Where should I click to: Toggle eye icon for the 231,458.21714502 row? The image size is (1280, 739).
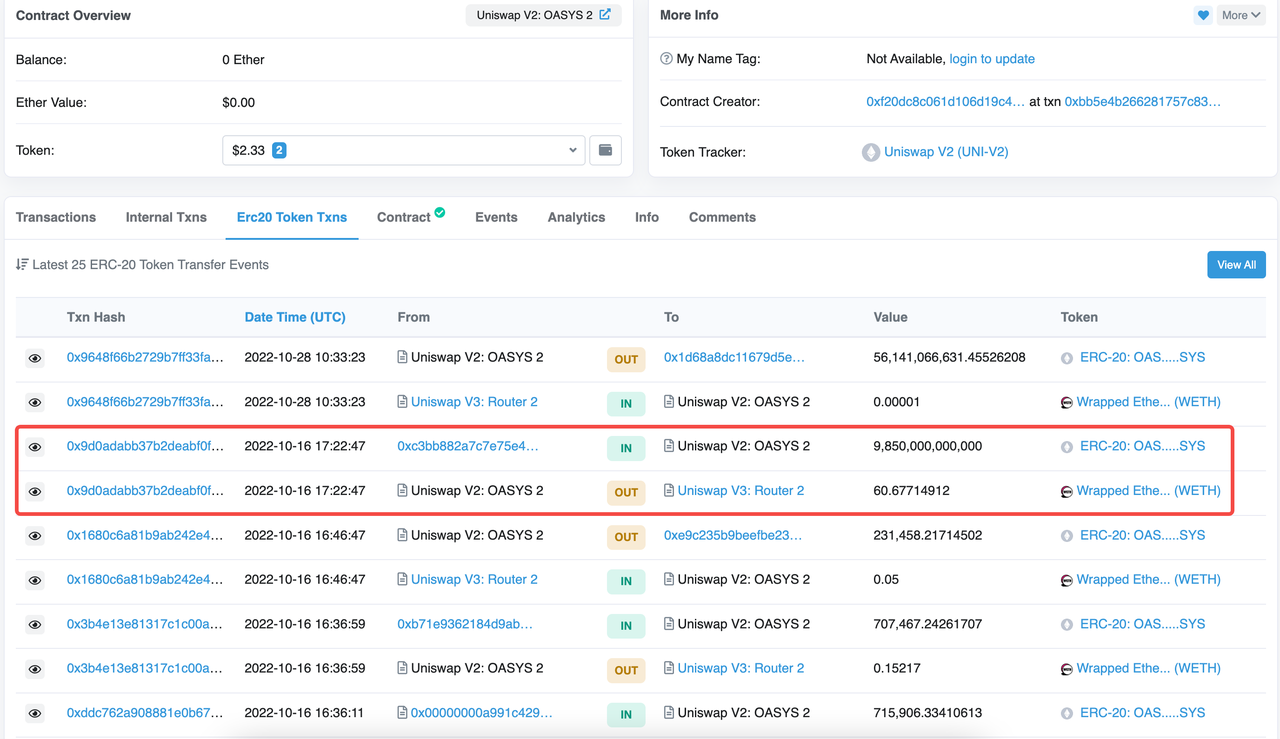pos(35,536)
